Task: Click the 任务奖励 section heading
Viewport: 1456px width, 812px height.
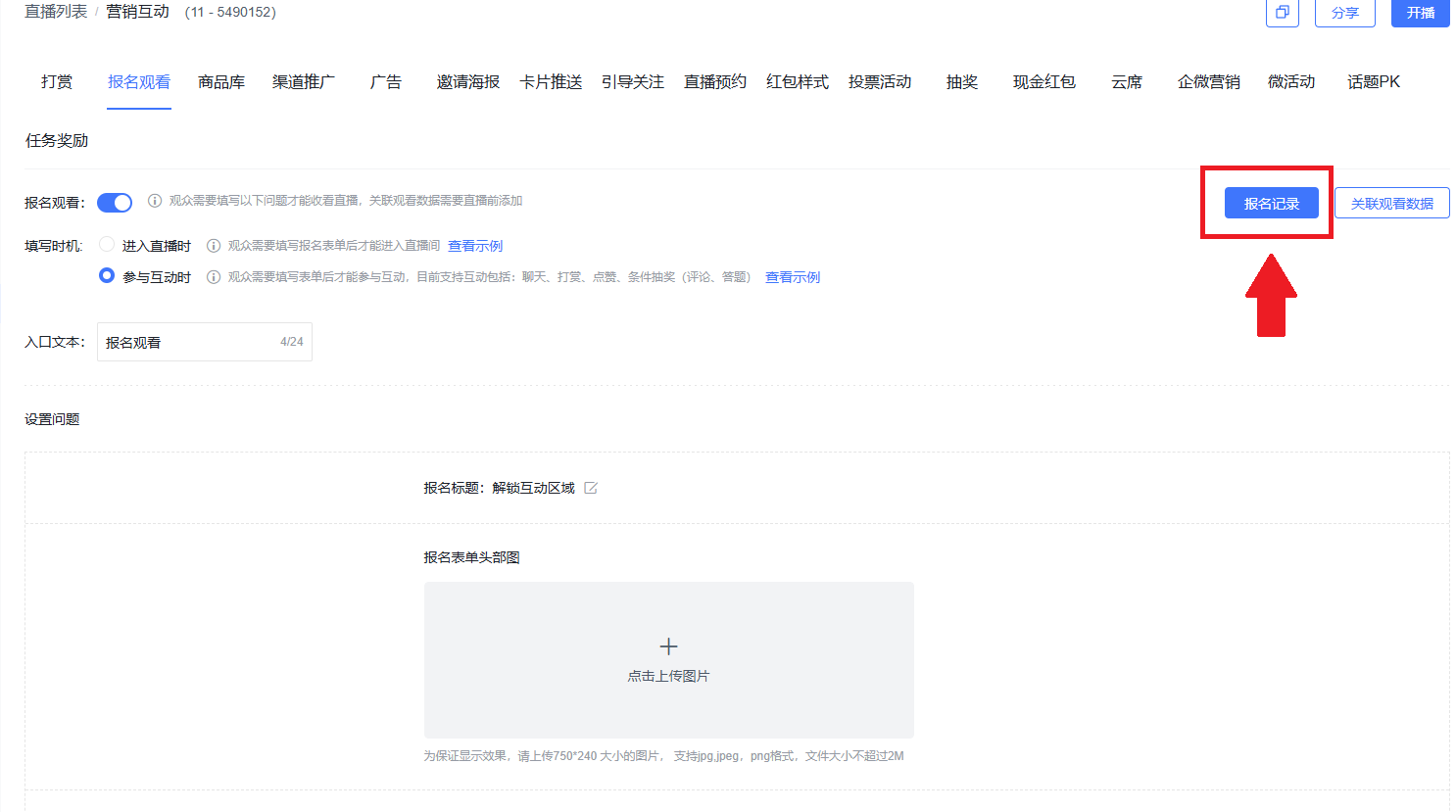Action: 57,140
